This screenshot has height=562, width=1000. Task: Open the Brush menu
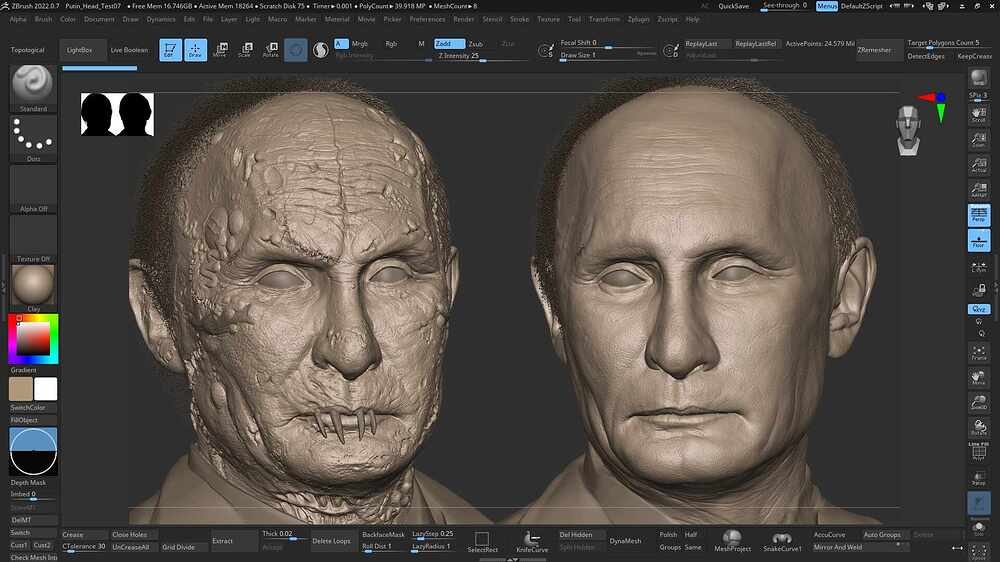[x=43, y=19]
